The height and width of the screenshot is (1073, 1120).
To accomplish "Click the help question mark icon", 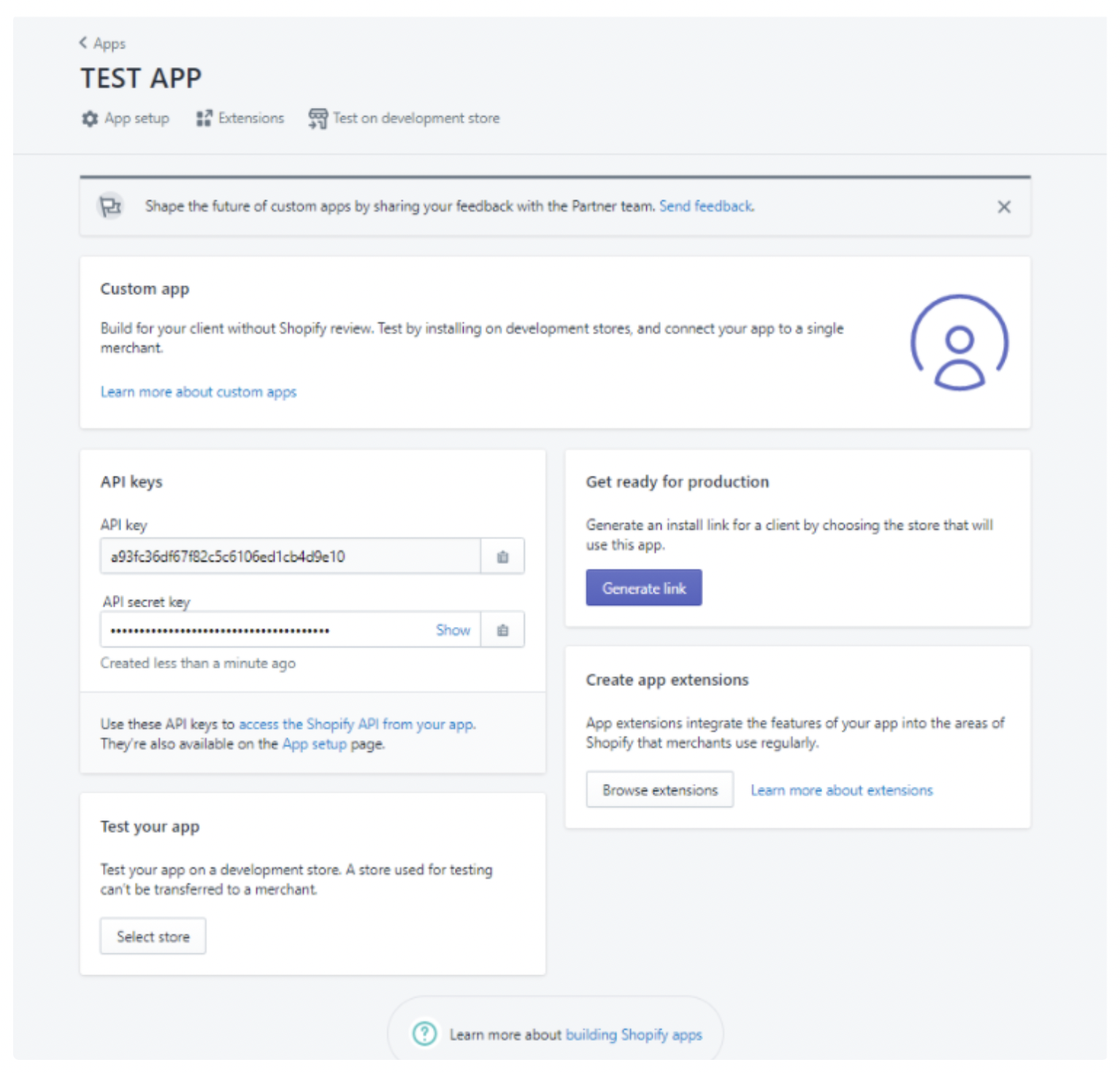I will pos(424,1034).
